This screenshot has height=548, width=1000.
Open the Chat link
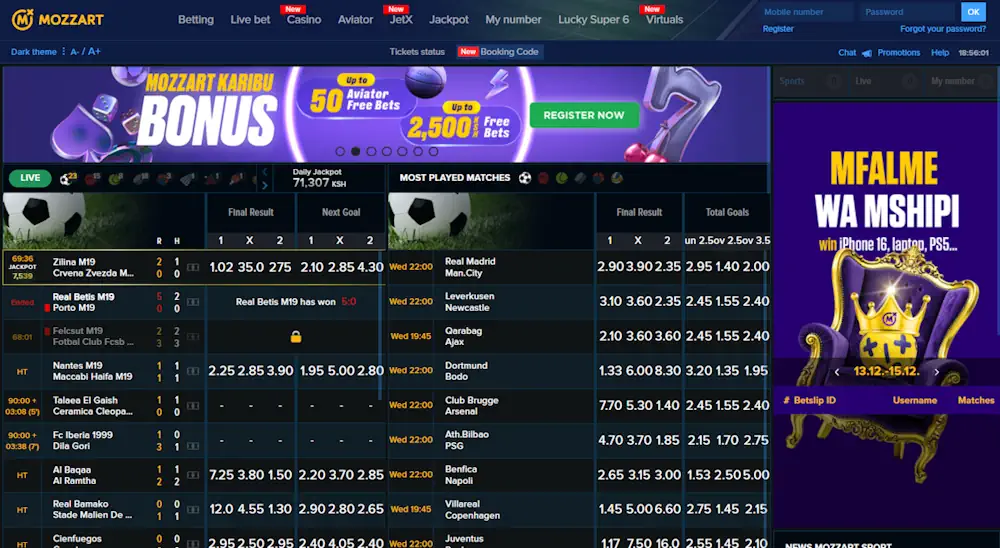[847, 53]
